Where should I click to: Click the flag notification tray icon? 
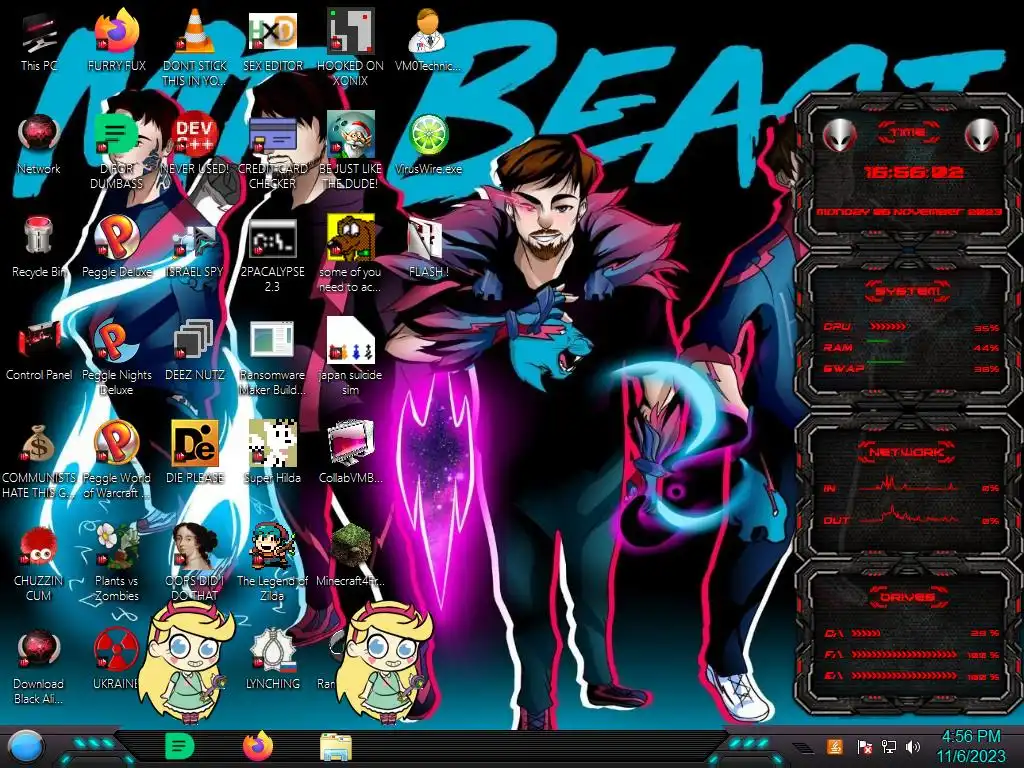pos(864,746)
